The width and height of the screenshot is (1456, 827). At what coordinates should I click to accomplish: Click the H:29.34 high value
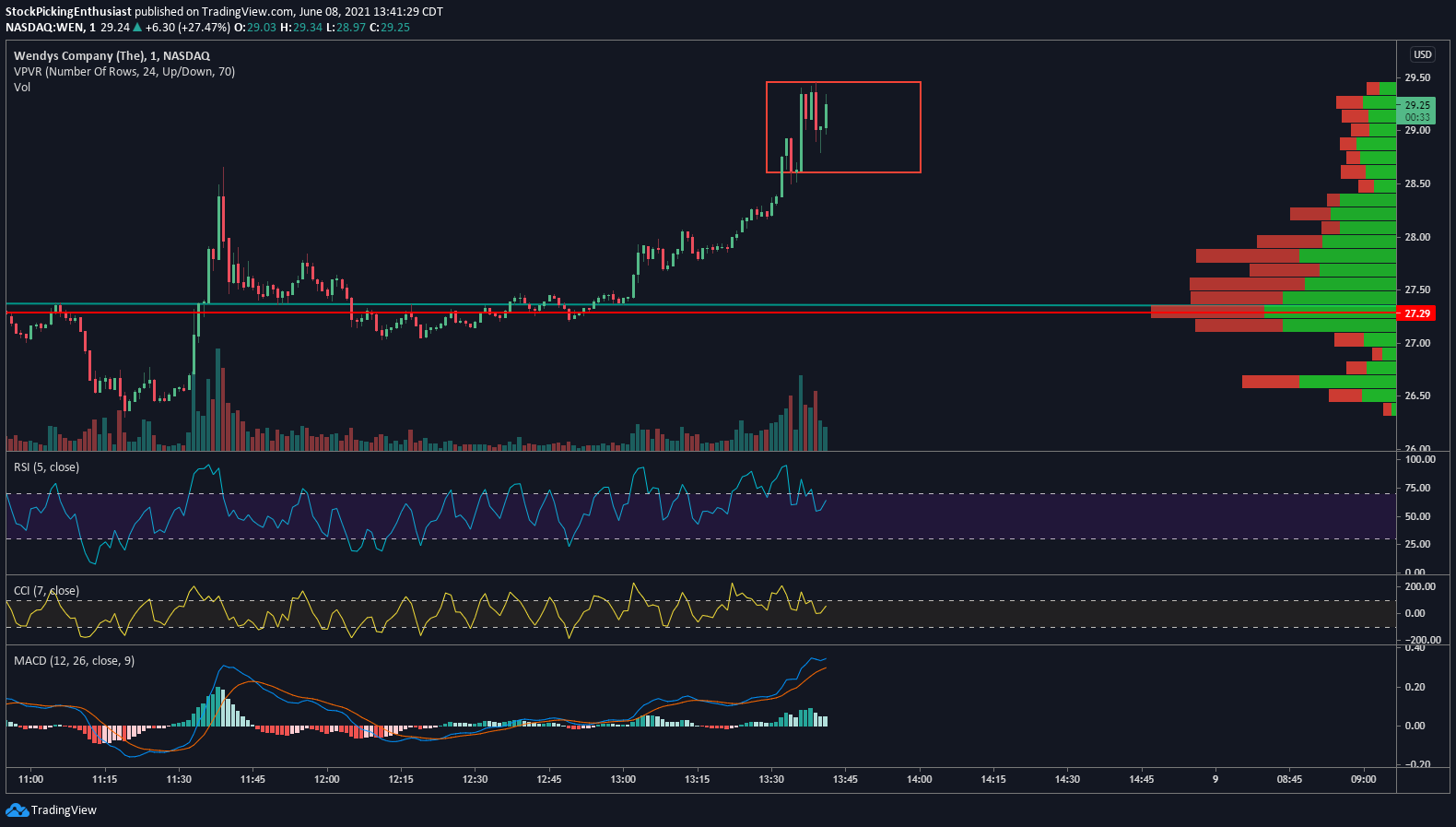tap(301, 28)
